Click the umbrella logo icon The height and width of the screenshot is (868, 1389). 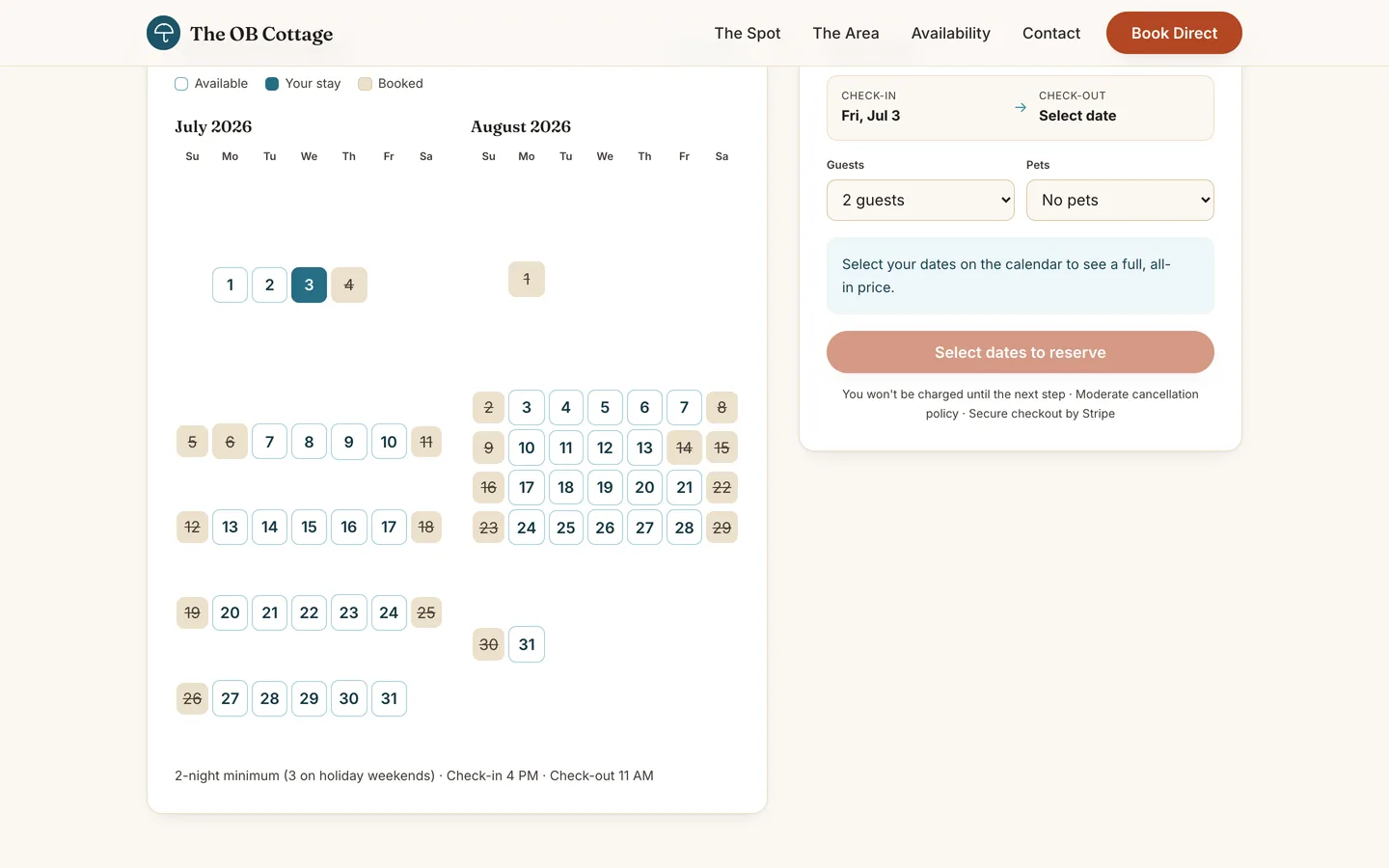[x=164, y=33]
